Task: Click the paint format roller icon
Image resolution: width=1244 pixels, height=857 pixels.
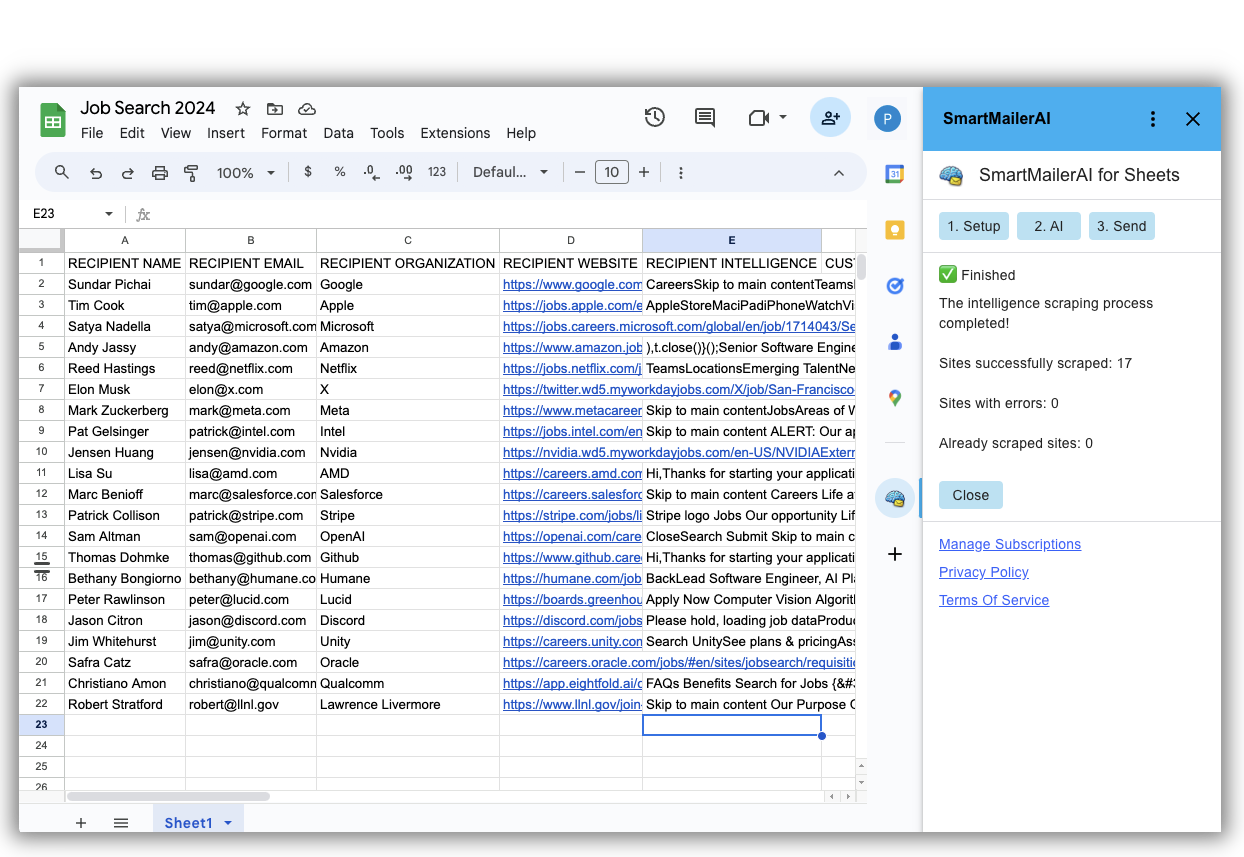Action: click(x=191, y=173)
